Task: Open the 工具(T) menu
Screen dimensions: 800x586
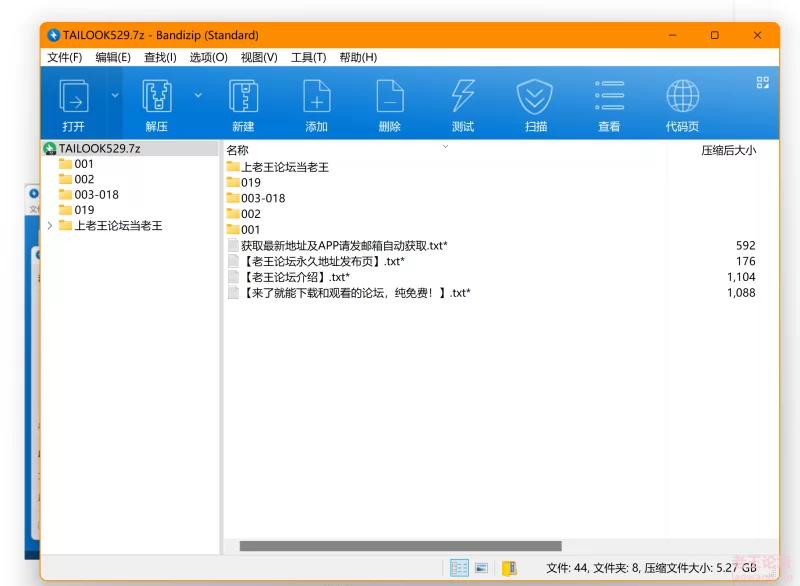Action: coord(309,57)
